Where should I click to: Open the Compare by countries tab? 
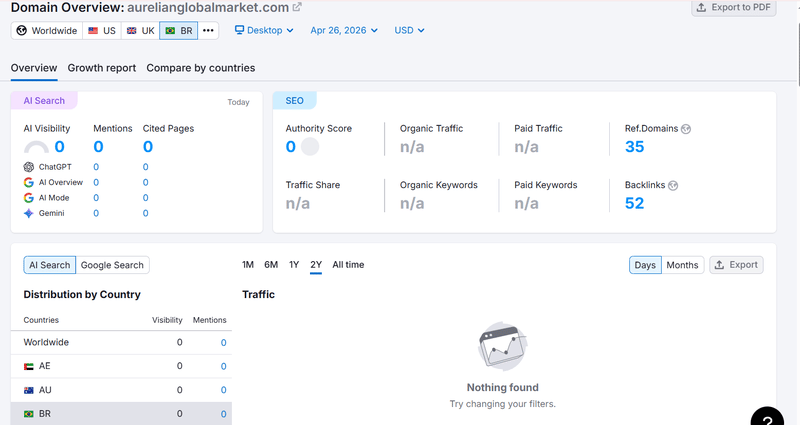[x=201, y=68]
